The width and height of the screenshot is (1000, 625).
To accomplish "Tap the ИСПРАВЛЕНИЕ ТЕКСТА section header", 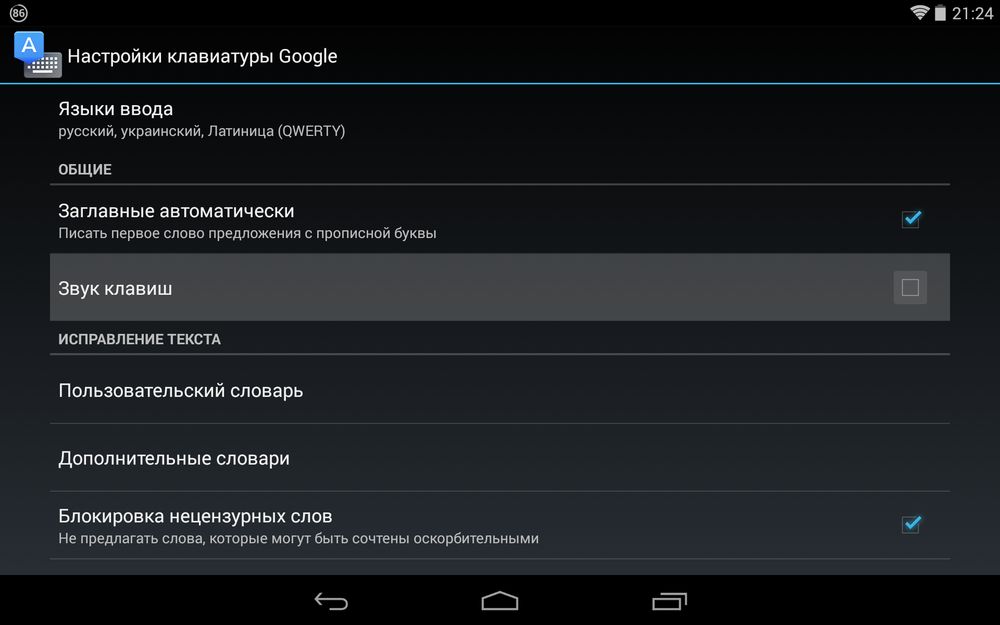I will pyautogui.click(x=140, y=339).
